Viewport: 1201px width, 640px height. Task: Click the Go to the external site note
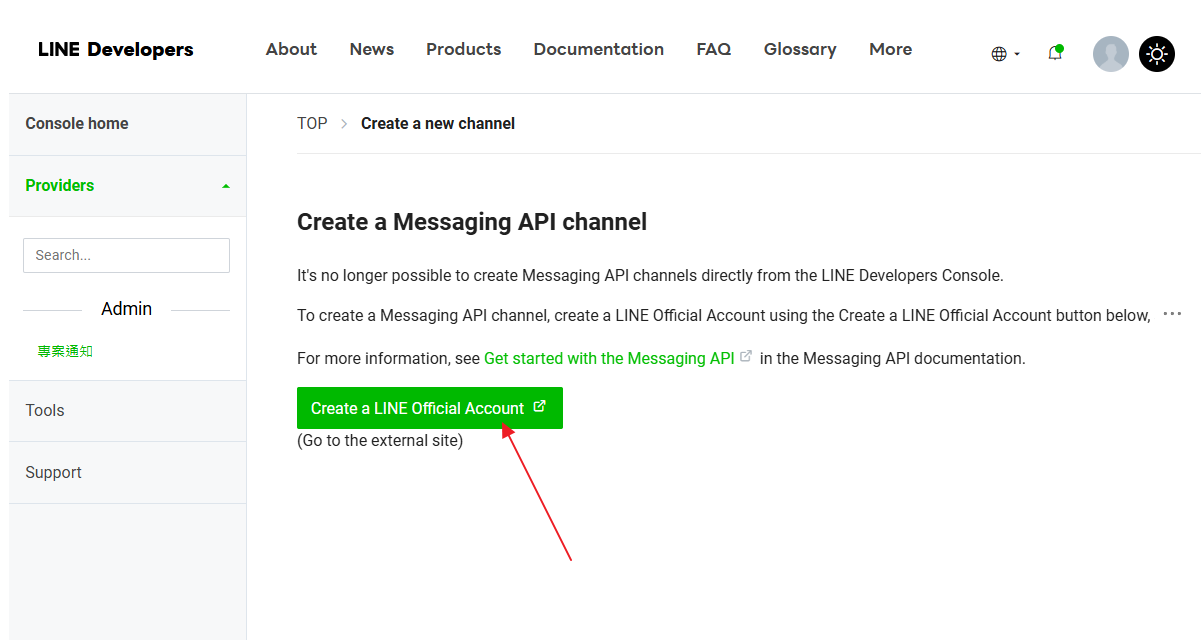coord(380,441)
